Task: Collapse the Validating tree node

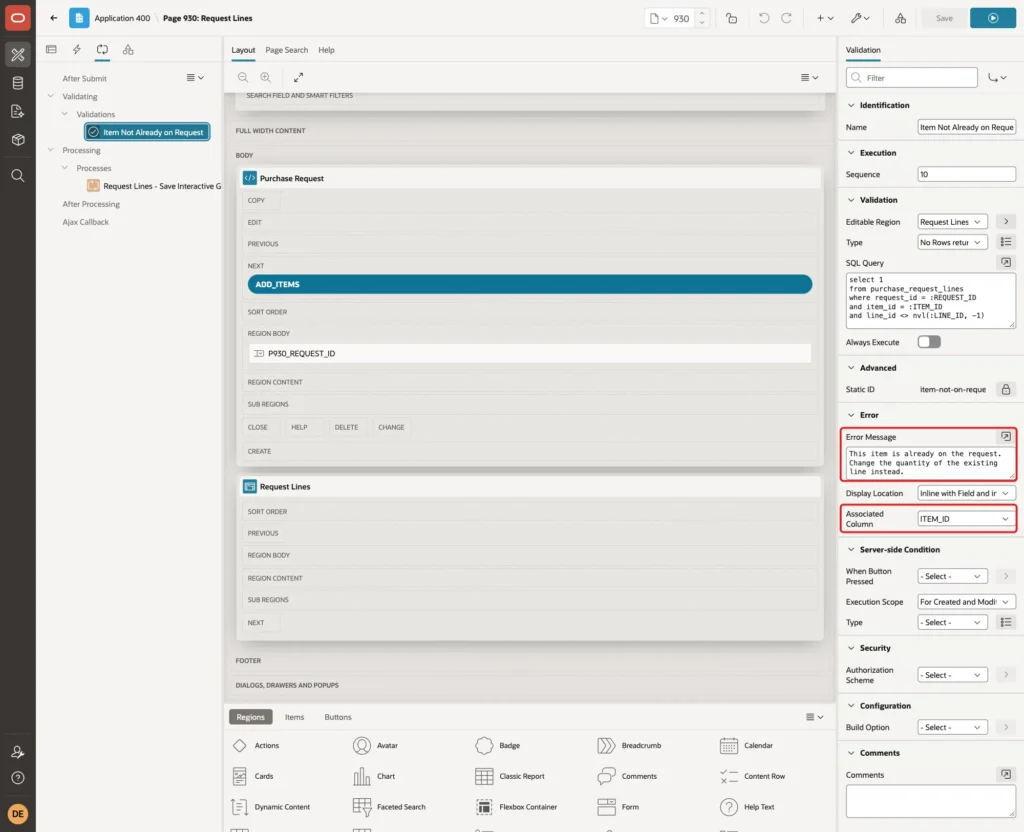Action: [50, 96]
